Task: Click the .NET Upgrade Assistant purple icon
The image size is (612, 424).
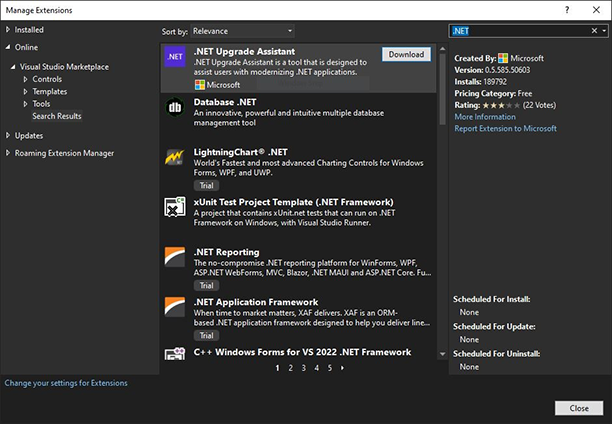Action: (175, 57)
